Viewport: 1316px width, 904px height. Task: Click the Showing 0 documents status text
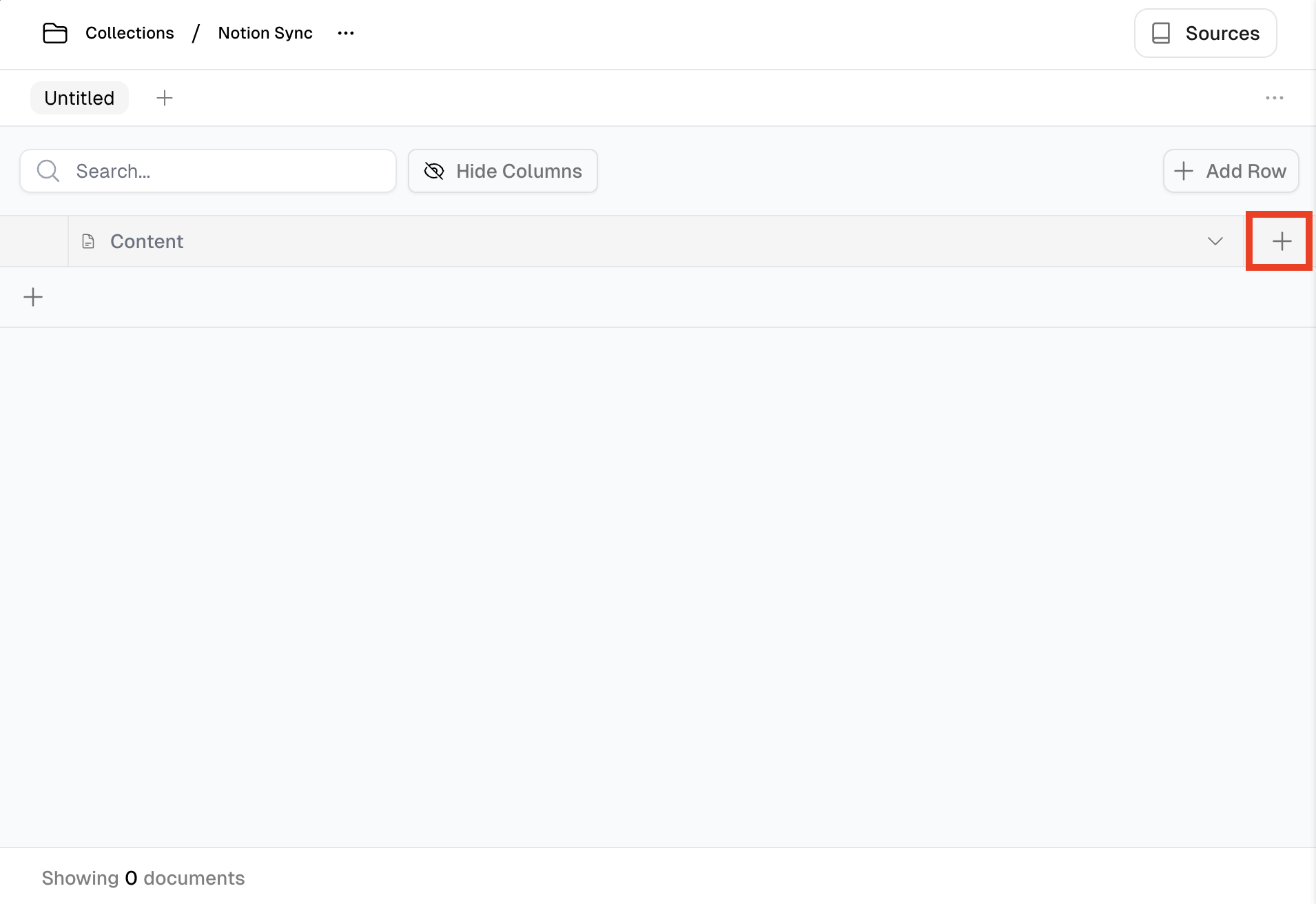tap(143, 878)
